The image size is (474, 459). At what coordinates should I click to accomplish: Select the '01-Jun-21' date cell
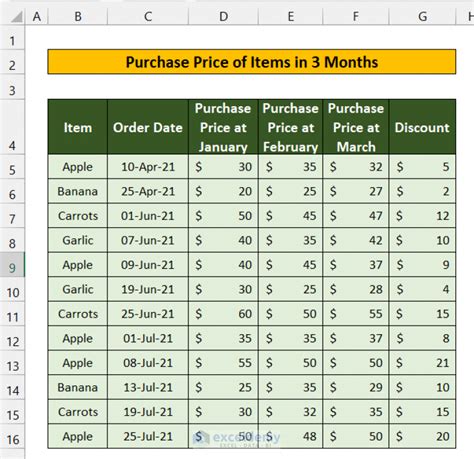[148, 216]
